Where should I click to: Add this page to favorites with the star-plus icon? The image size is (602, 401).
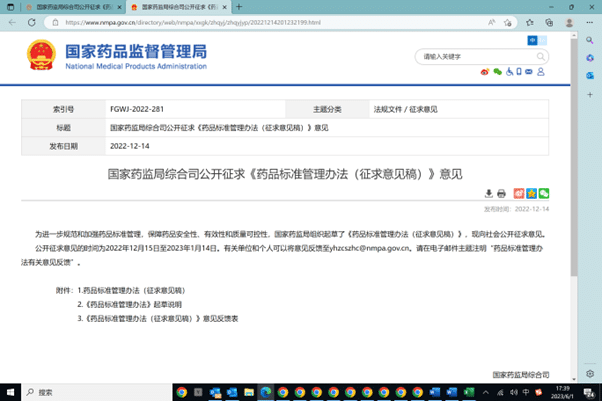508,22
